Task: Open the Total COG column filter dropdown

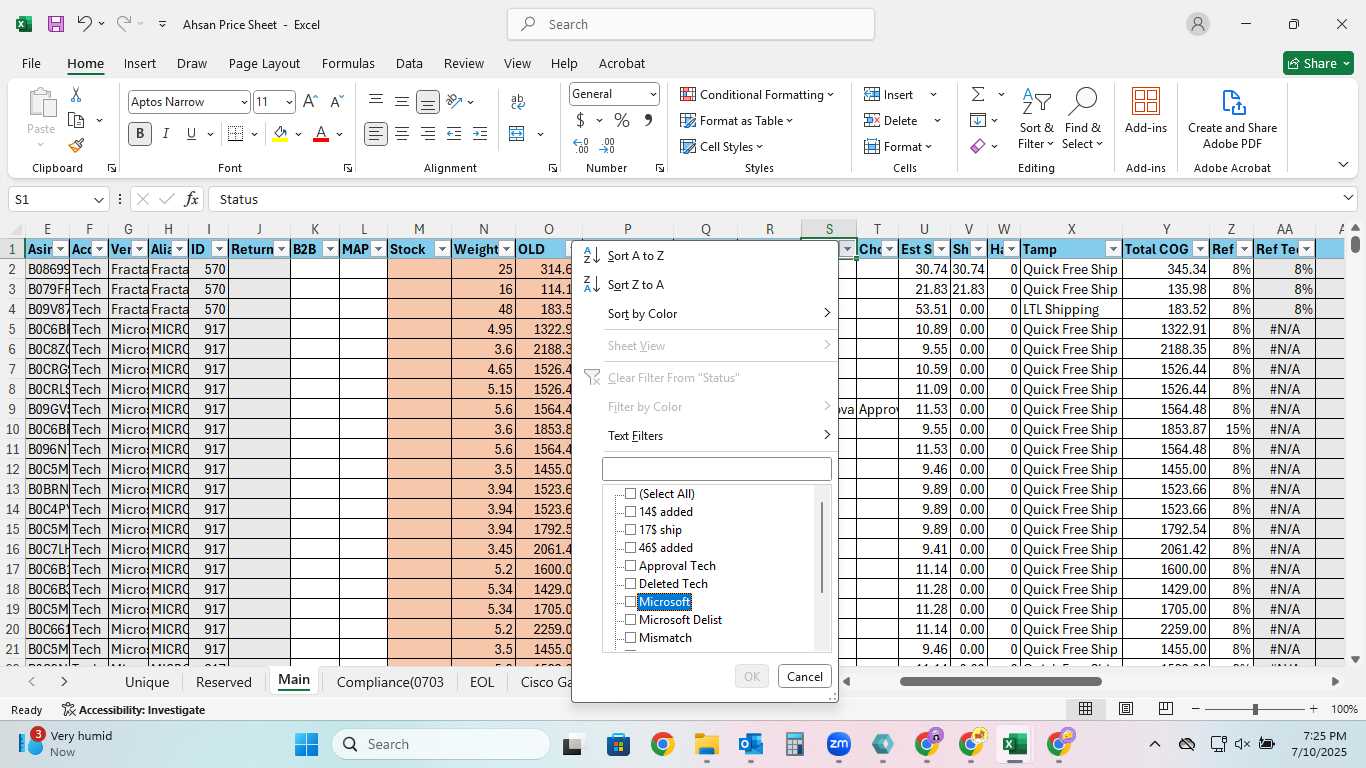Action: tap(1200, 249)
